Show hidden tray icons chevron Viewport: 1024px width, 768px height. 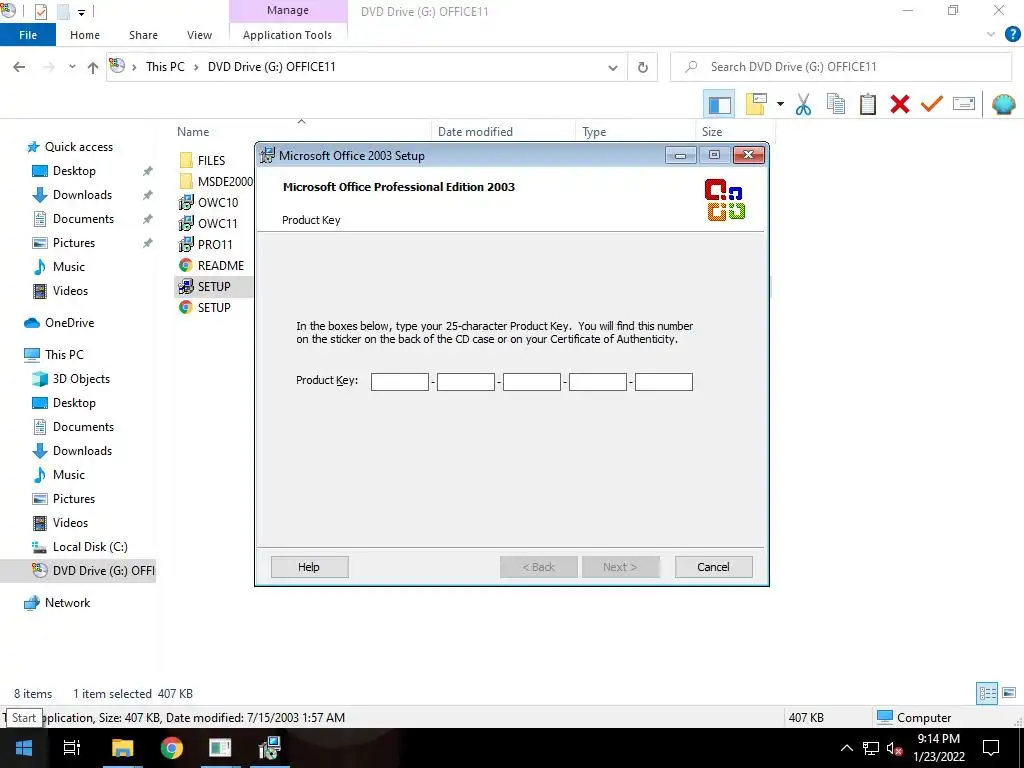[x=846, y=748]
